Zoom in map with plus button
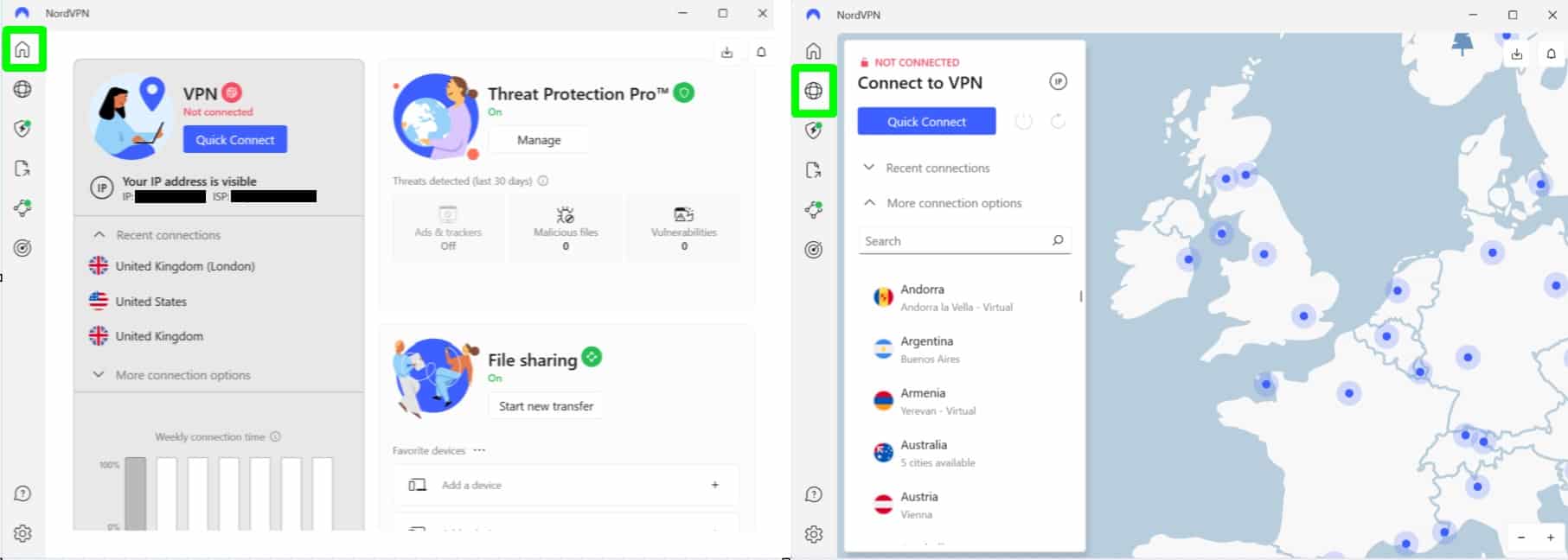This screenshot has height=560, width=1568. click(x=1551, y=537)
